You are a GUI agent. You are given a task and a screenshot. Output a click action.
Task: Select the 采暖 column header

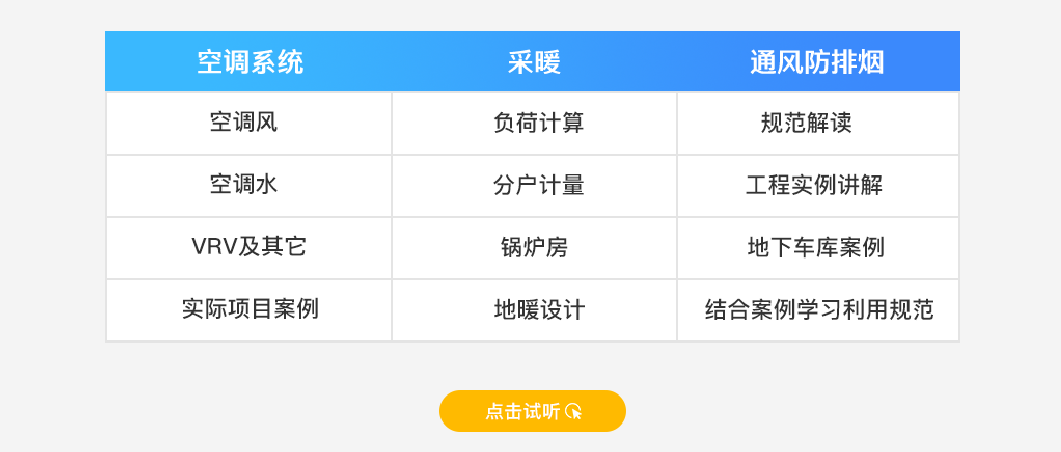tap(534, 62)
